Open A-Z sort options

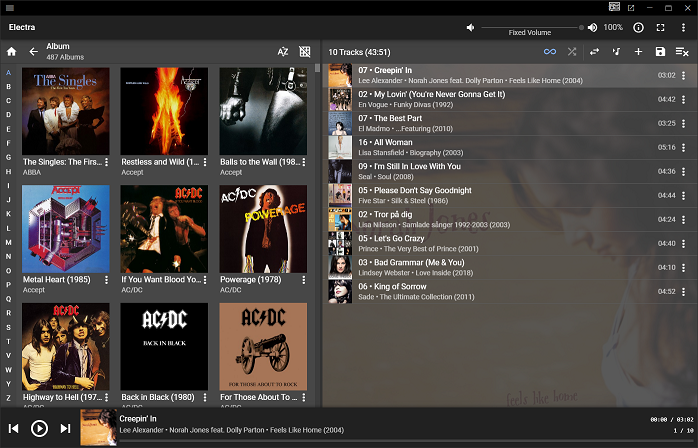pyautogui.click(x=283, y=52)
